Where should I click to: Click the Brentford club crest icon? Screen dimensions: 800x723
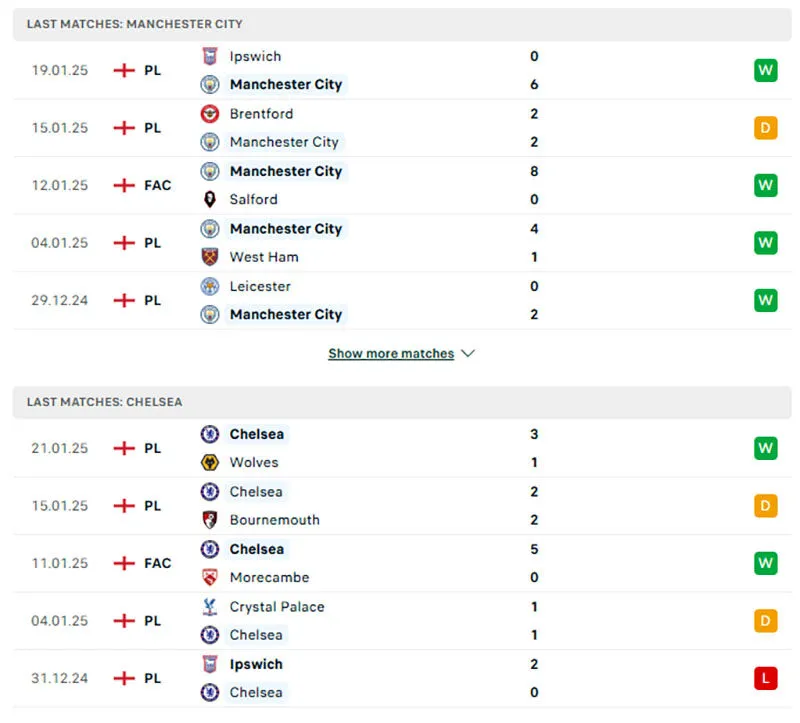[x=210, y=113]
